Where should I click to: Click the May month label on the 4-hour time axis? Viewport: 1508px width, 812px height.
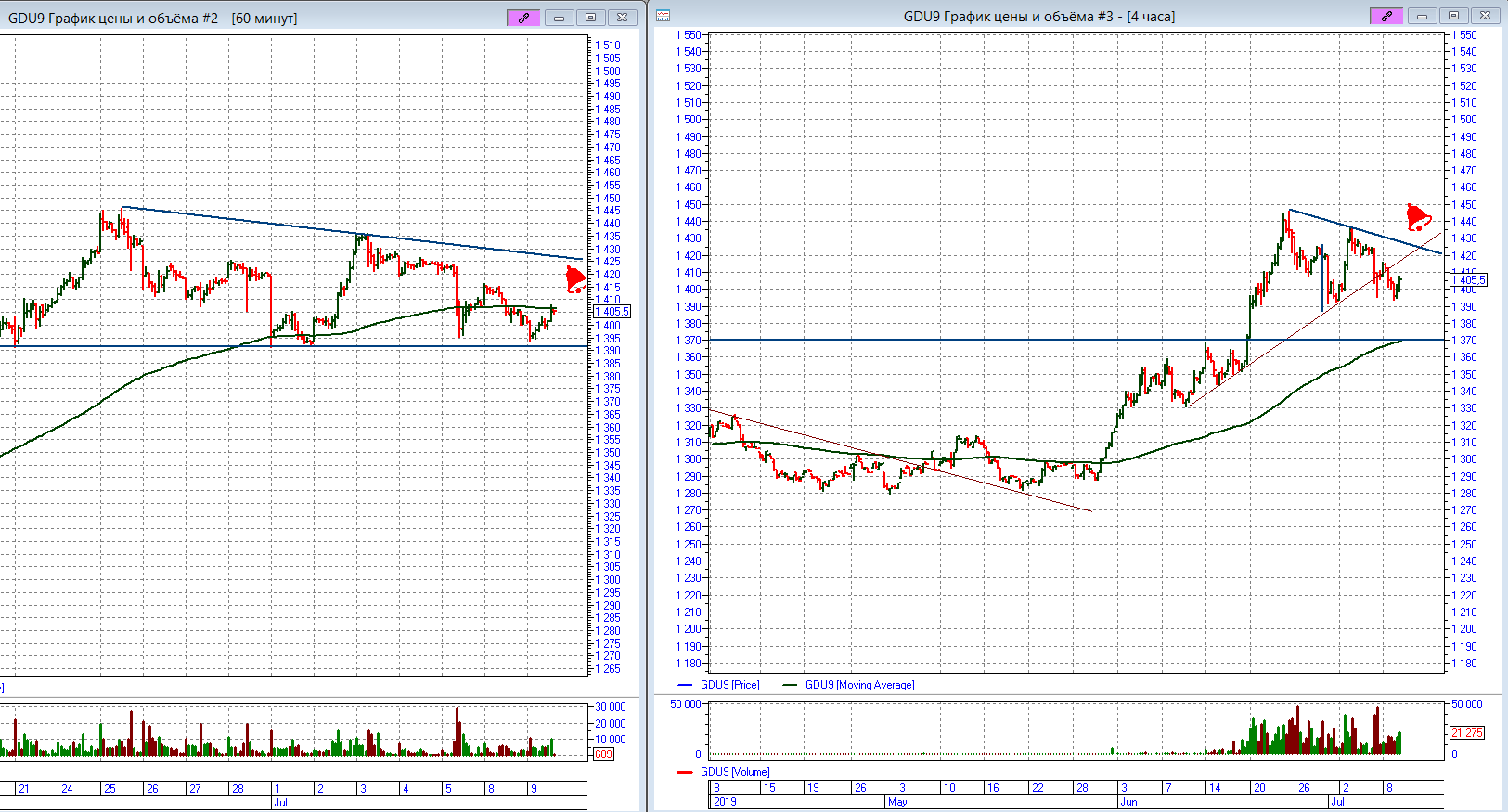click(896, 802)
